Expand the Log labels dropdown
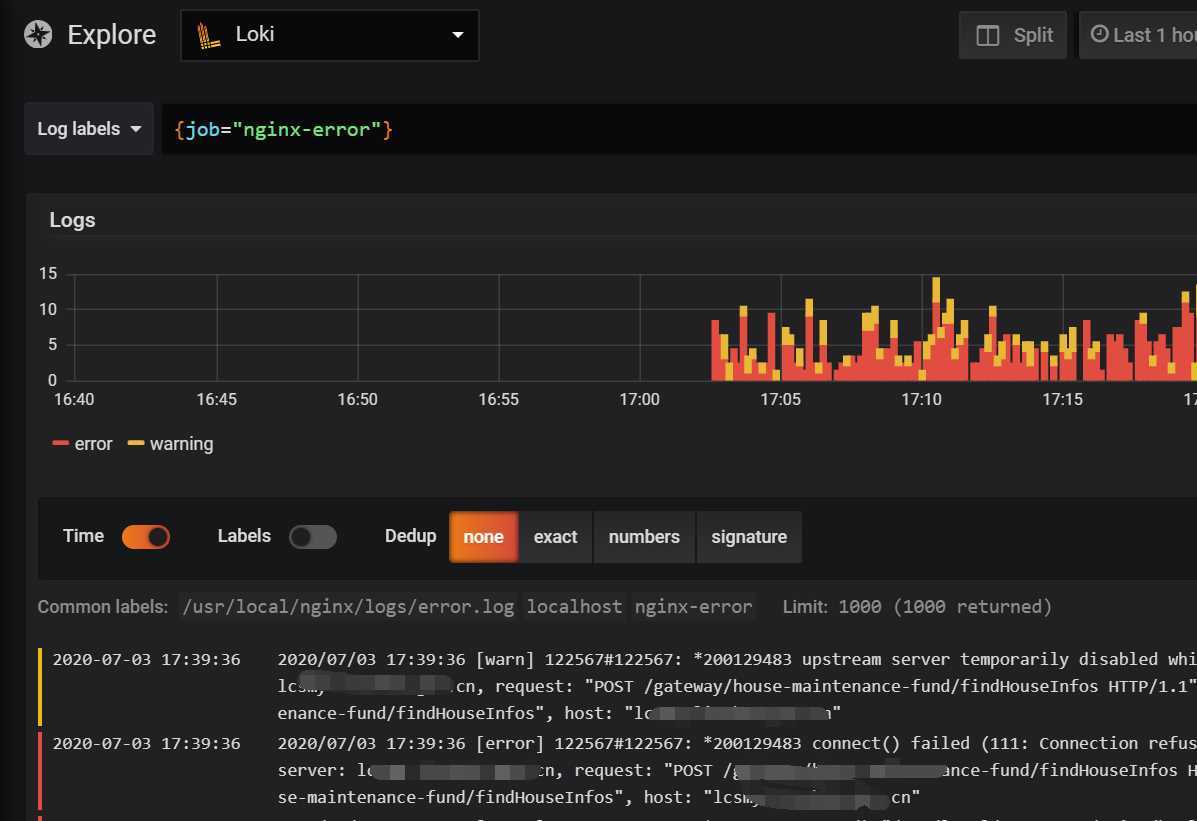1197x821 pixels. coord(89,129)
